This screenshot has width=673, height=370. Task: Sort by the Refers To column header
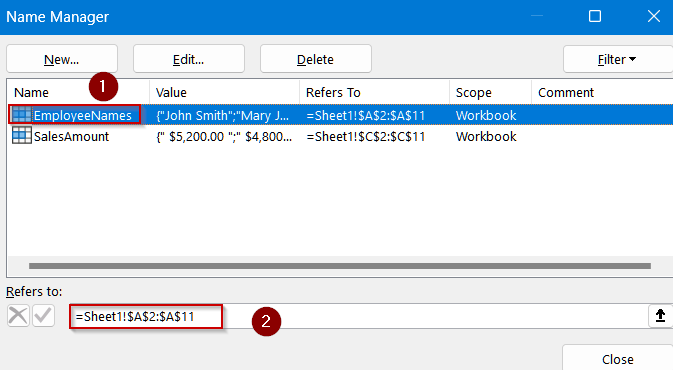coord(374,92)
